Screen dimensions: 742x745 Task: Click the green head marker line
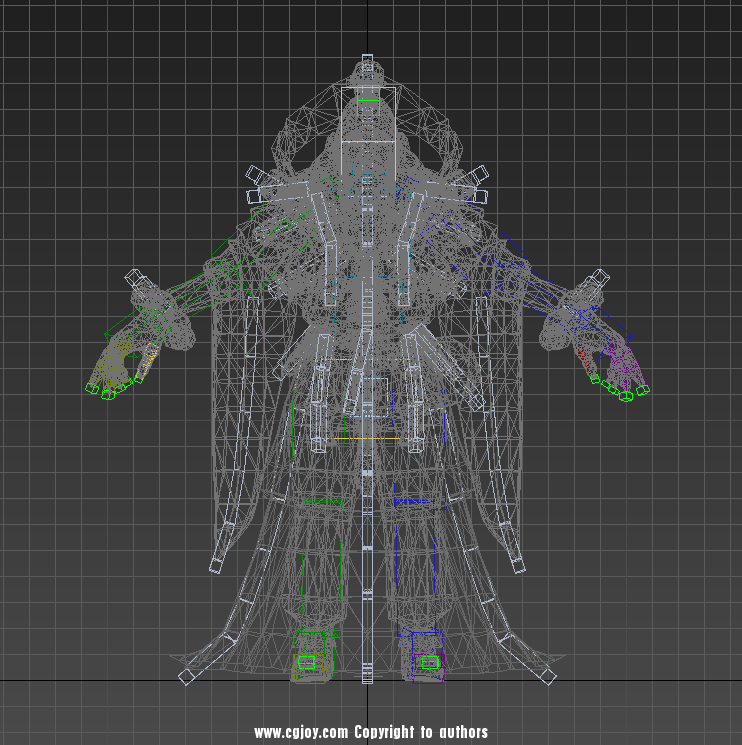point(369,100)
